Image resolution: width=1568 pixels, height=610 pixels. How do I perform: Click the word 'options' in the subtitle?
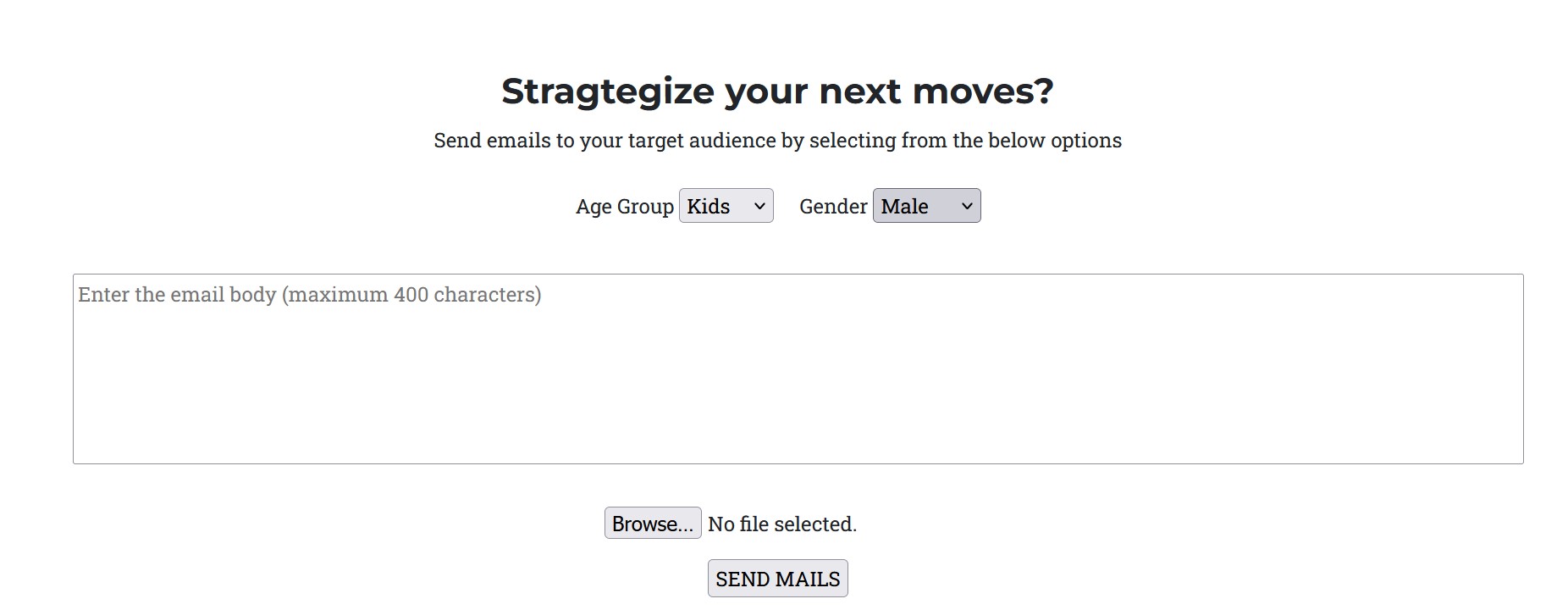click(1085, 141)
